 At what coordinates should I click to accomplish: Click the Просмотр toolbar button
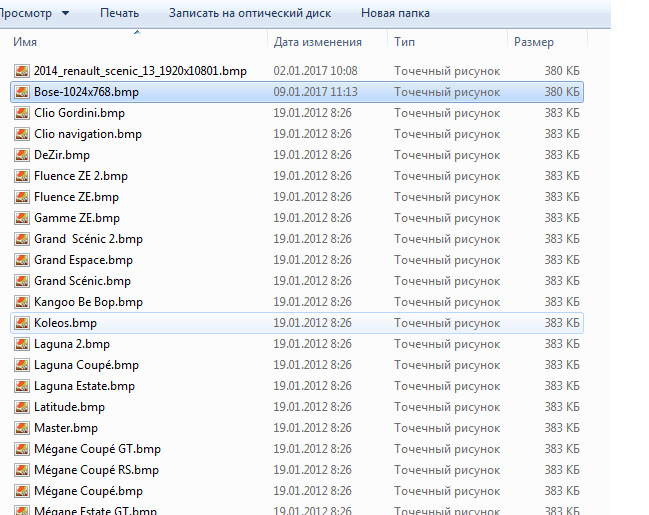26,13
